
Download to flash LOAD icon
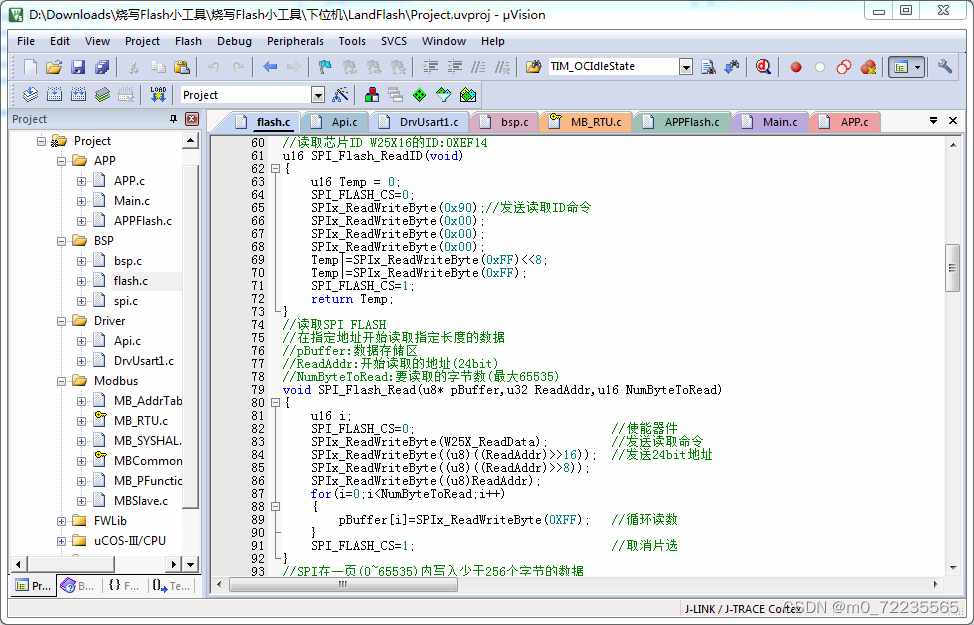coord(158,94)
